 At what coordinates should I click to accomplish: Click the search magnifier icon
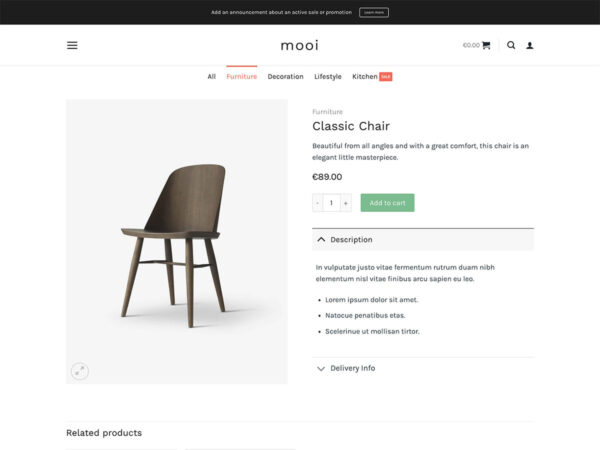tap(511, 45)
